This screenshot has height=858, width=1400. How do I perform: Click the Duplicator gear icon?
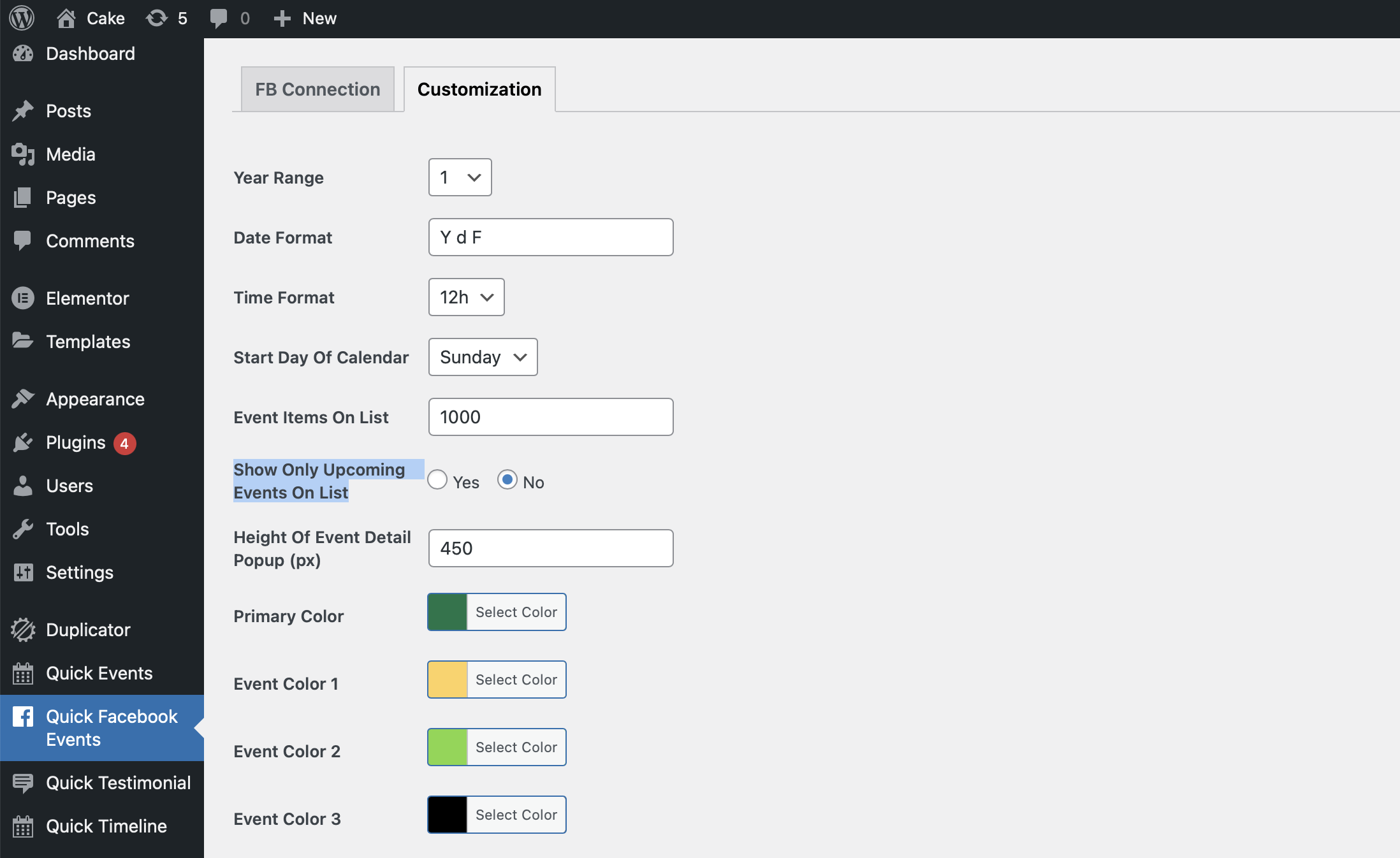pos(23,630)
